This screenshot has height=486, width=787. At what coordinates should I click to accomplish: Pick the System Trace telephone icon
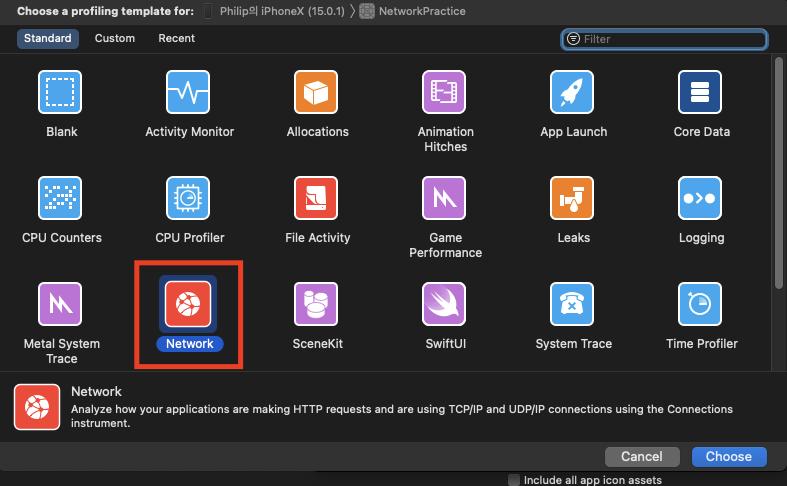572,304
